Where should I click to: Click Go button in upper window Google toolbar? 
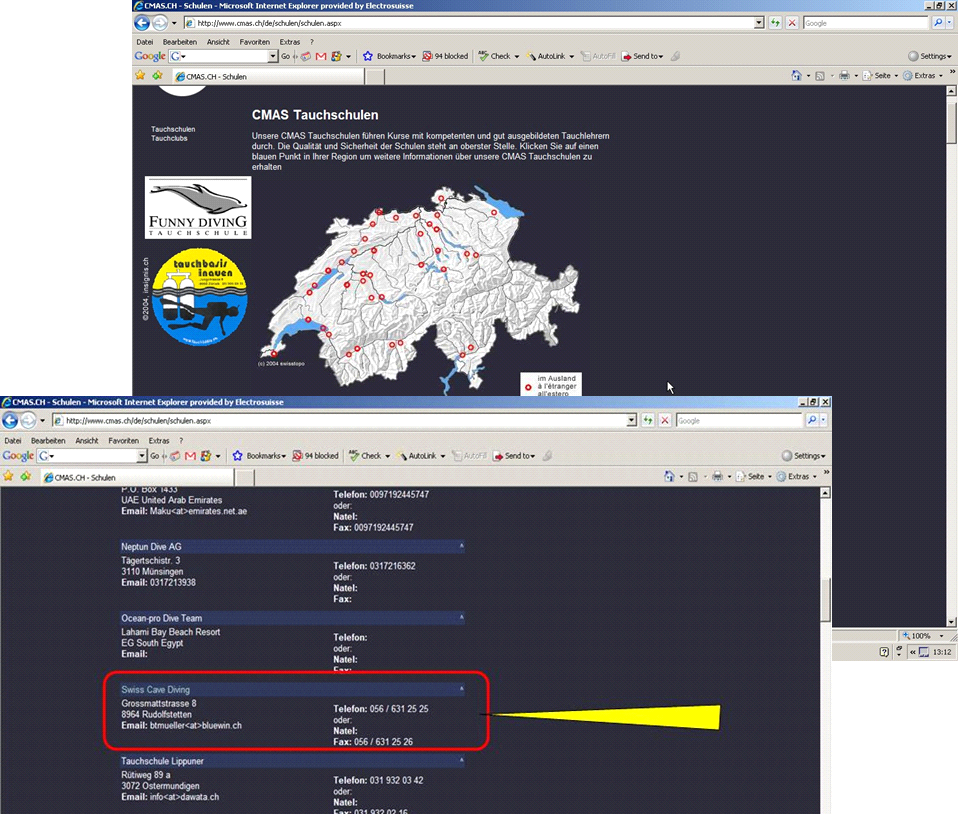[286, 56]
